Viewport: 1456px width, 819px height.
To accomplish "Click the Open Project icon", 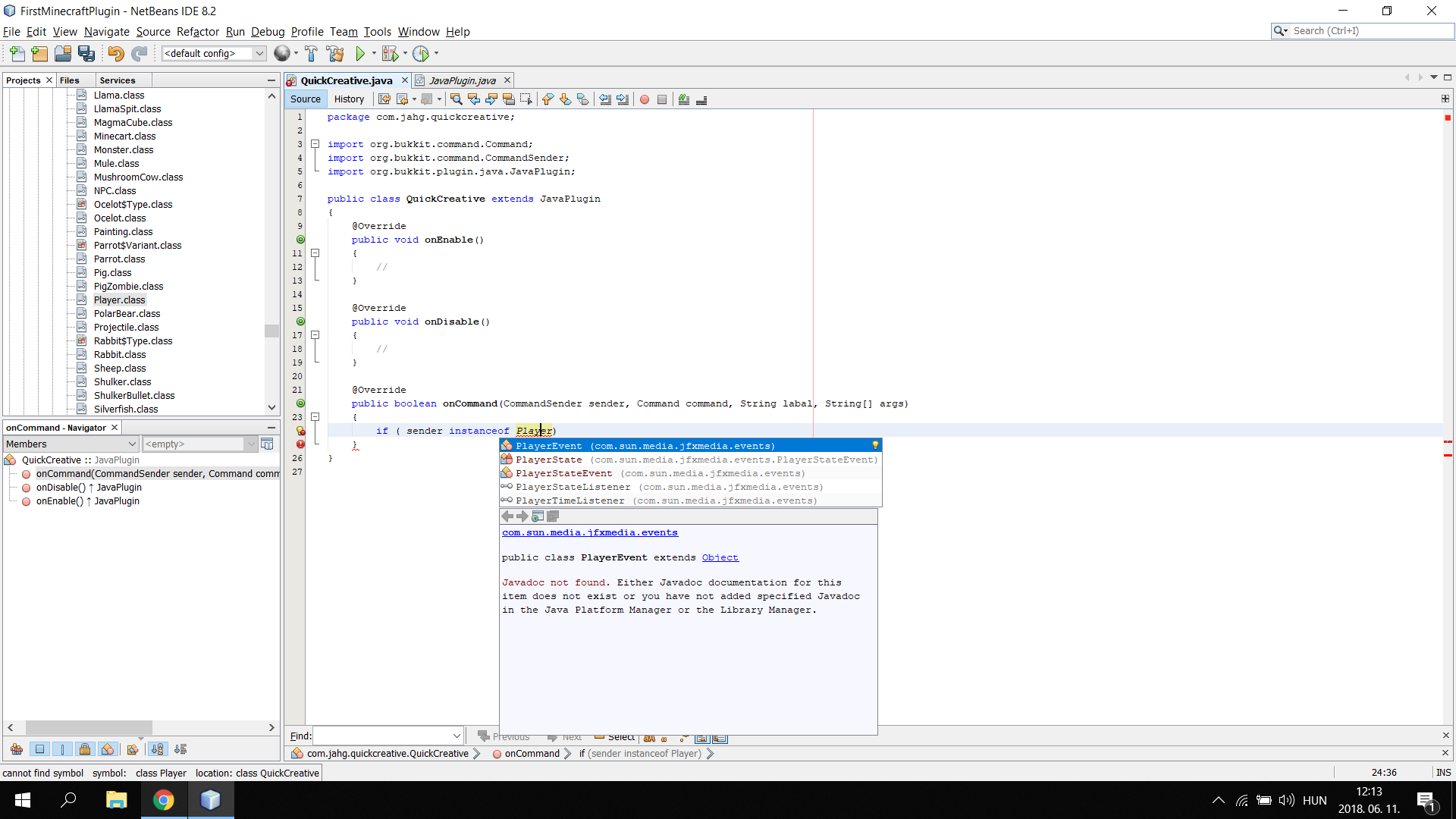I will [x=63, y=54].
